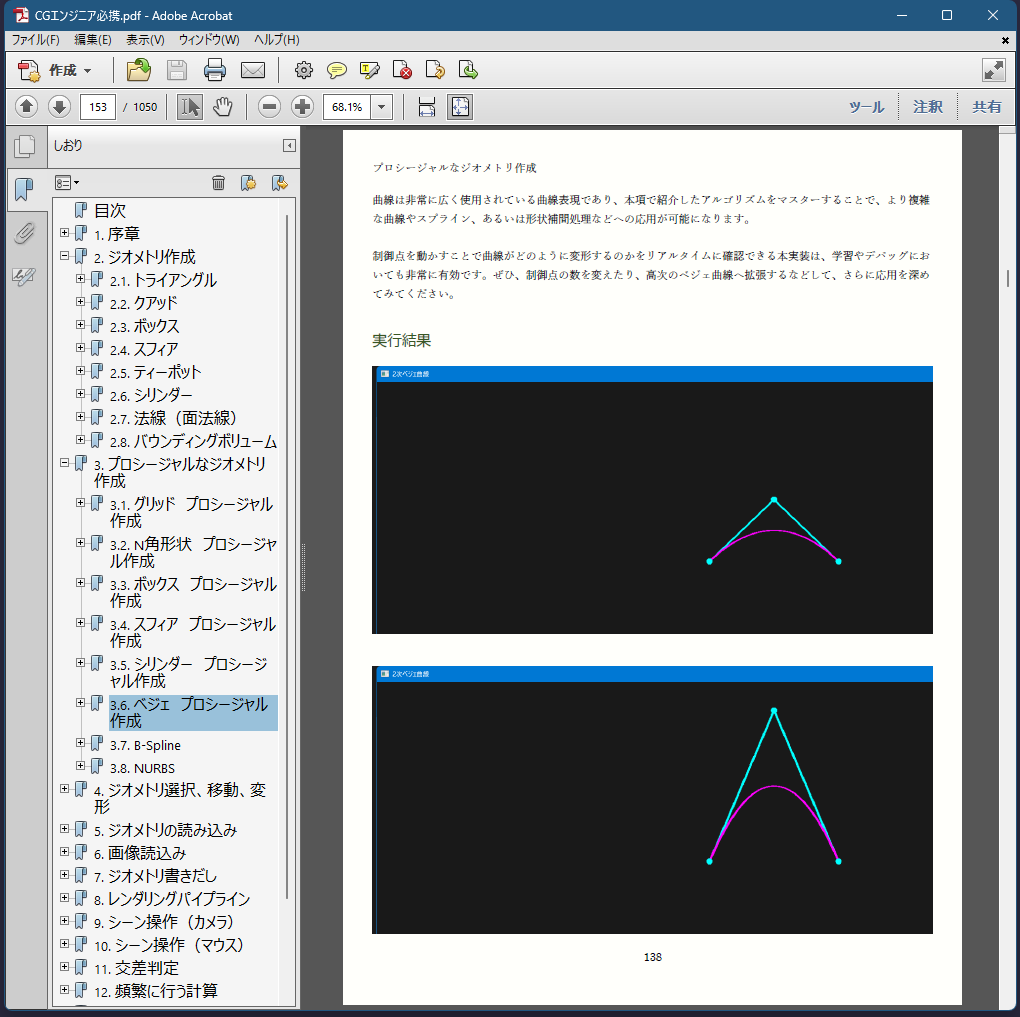1020x1017 pixels.
Task: Open the ツール pane
Action: pyautogui.click(x=866, y=107)
